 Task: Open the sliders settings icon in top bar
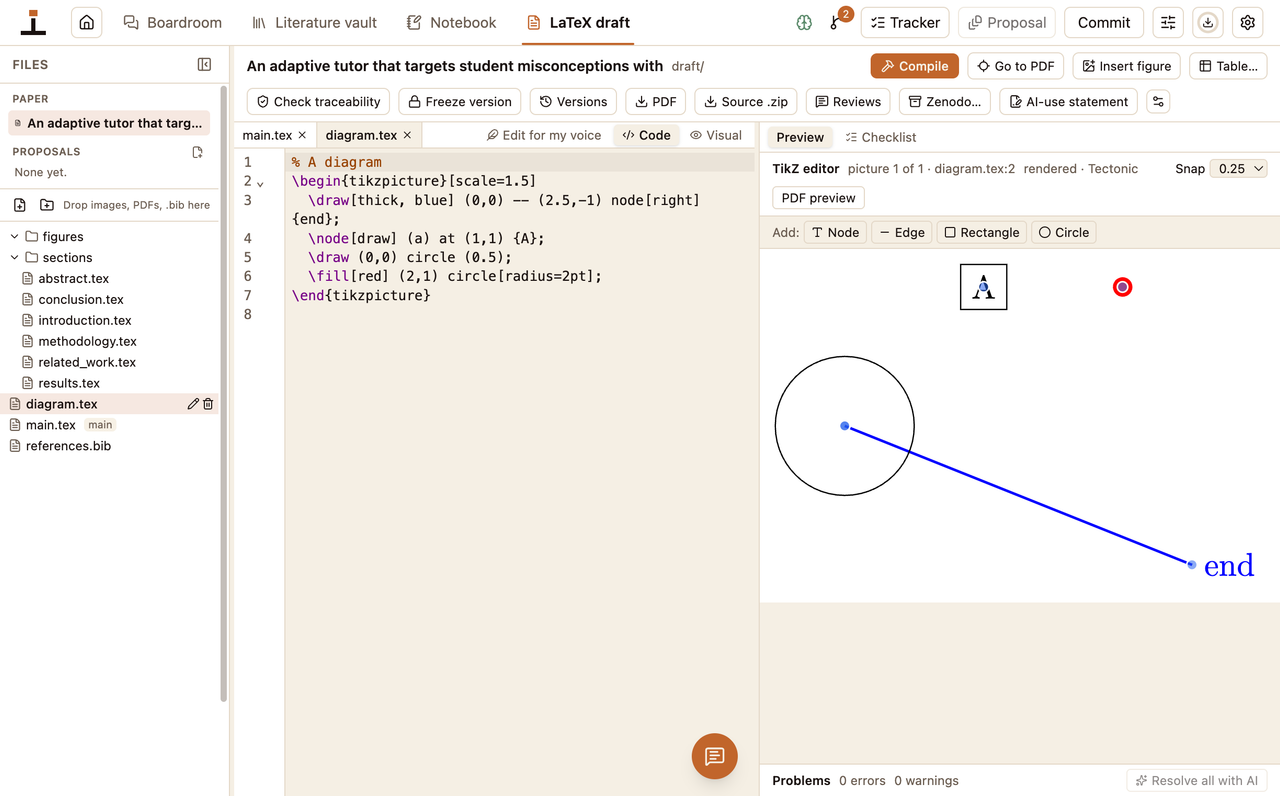coord(1168,22)
